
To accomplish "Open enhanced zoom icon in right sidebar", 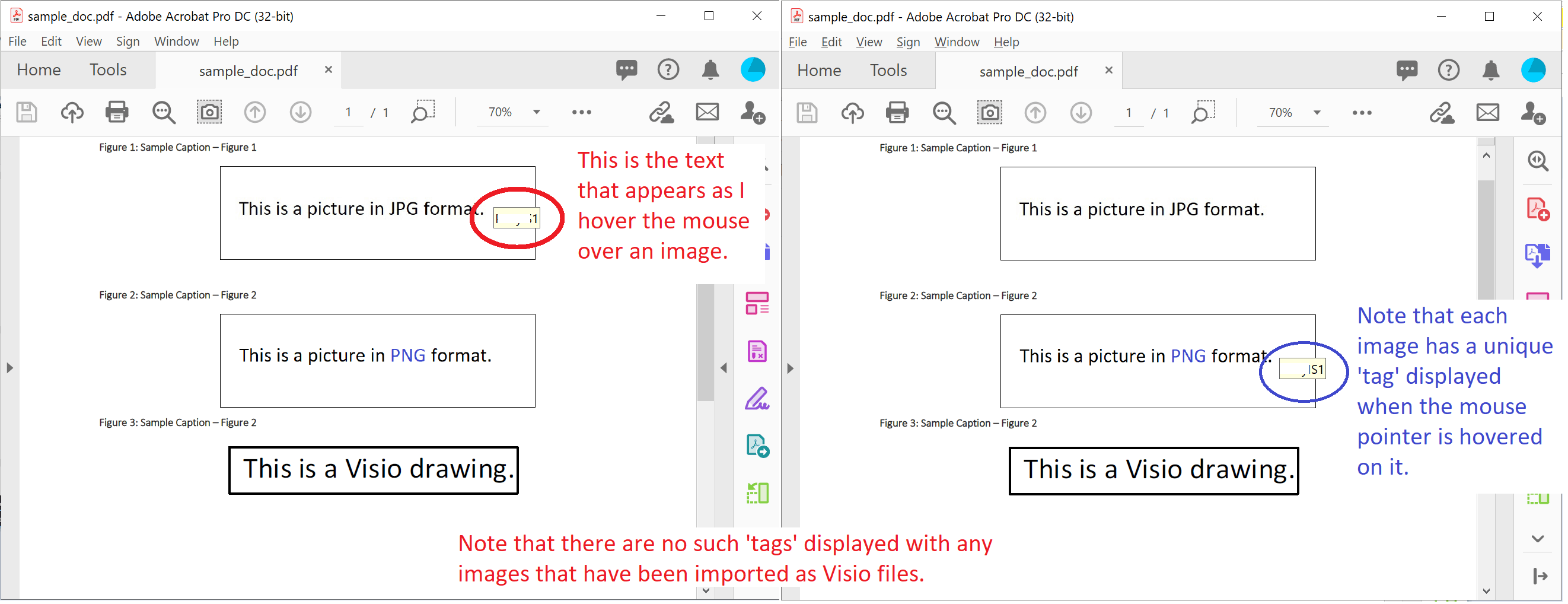I will 1538,161.
